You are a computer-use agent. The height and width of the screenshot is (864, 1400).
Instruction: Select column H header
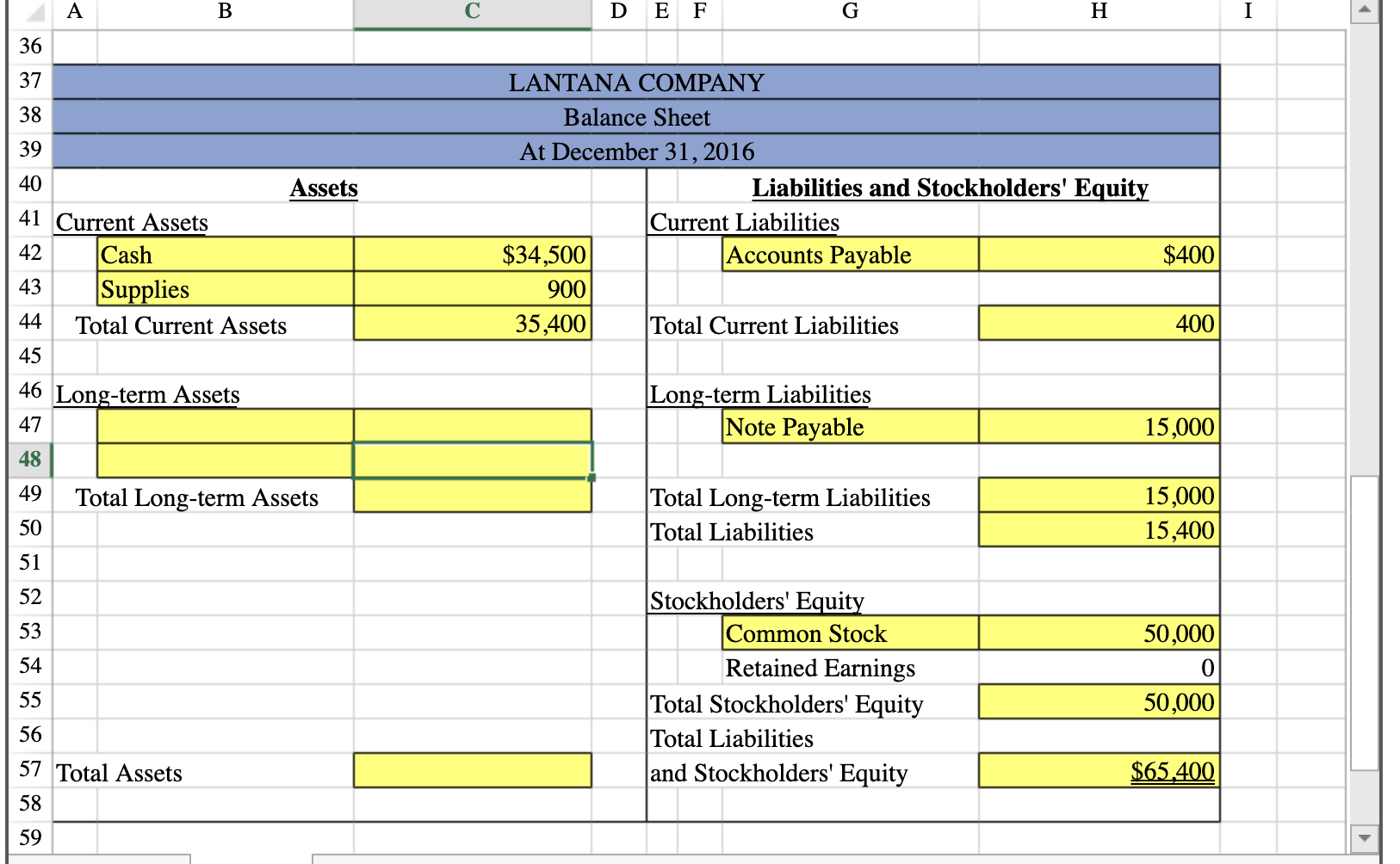1098,12
